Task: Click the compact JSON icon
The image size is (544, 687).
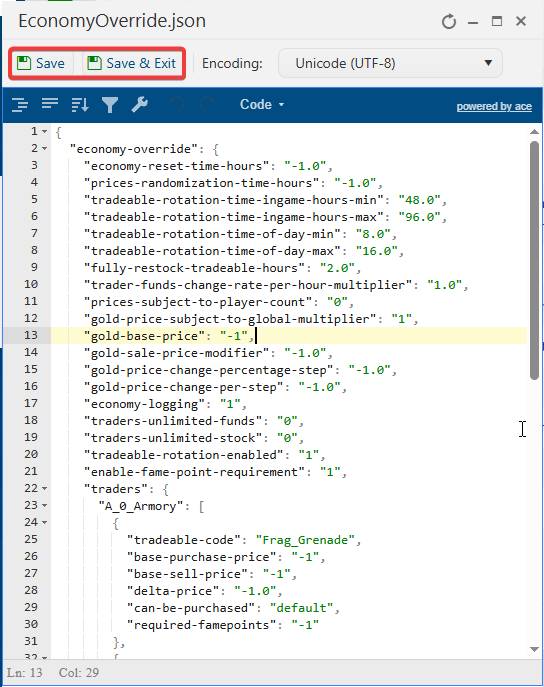Action: [50, 104]
